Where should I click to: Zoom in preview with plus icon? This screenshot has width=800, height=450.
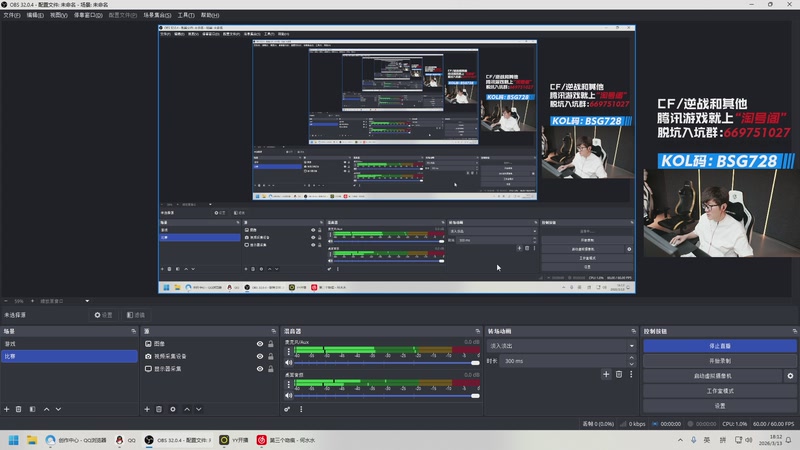click(x=32, y=301)
